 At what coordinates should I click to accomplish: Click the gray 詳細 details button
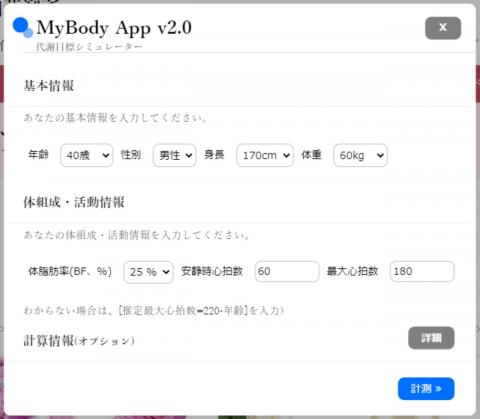[431, 338]
